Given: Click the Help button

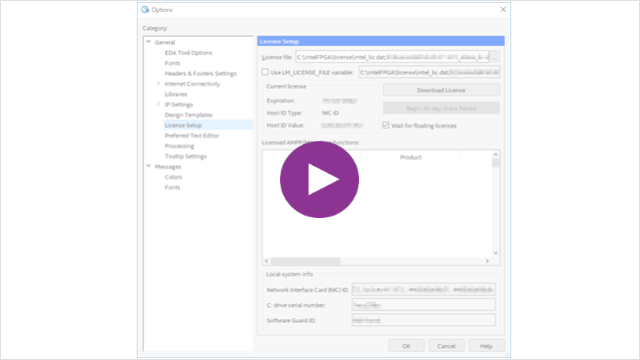Looking at the screenshot, I should 486,346.
